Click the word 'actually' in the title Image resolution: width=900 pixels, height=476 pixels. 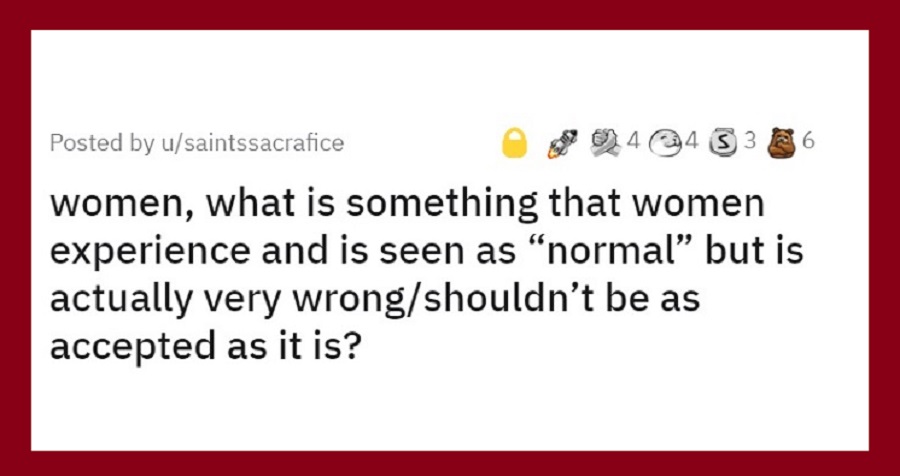[119, 302]
